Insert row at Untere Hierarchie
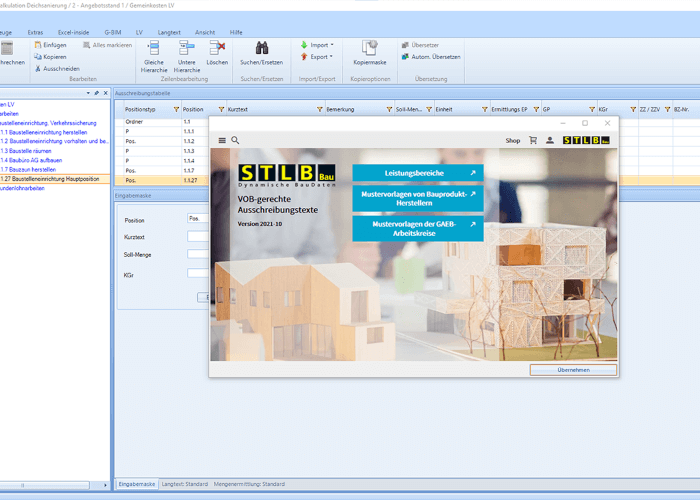 tap(187, 57)
